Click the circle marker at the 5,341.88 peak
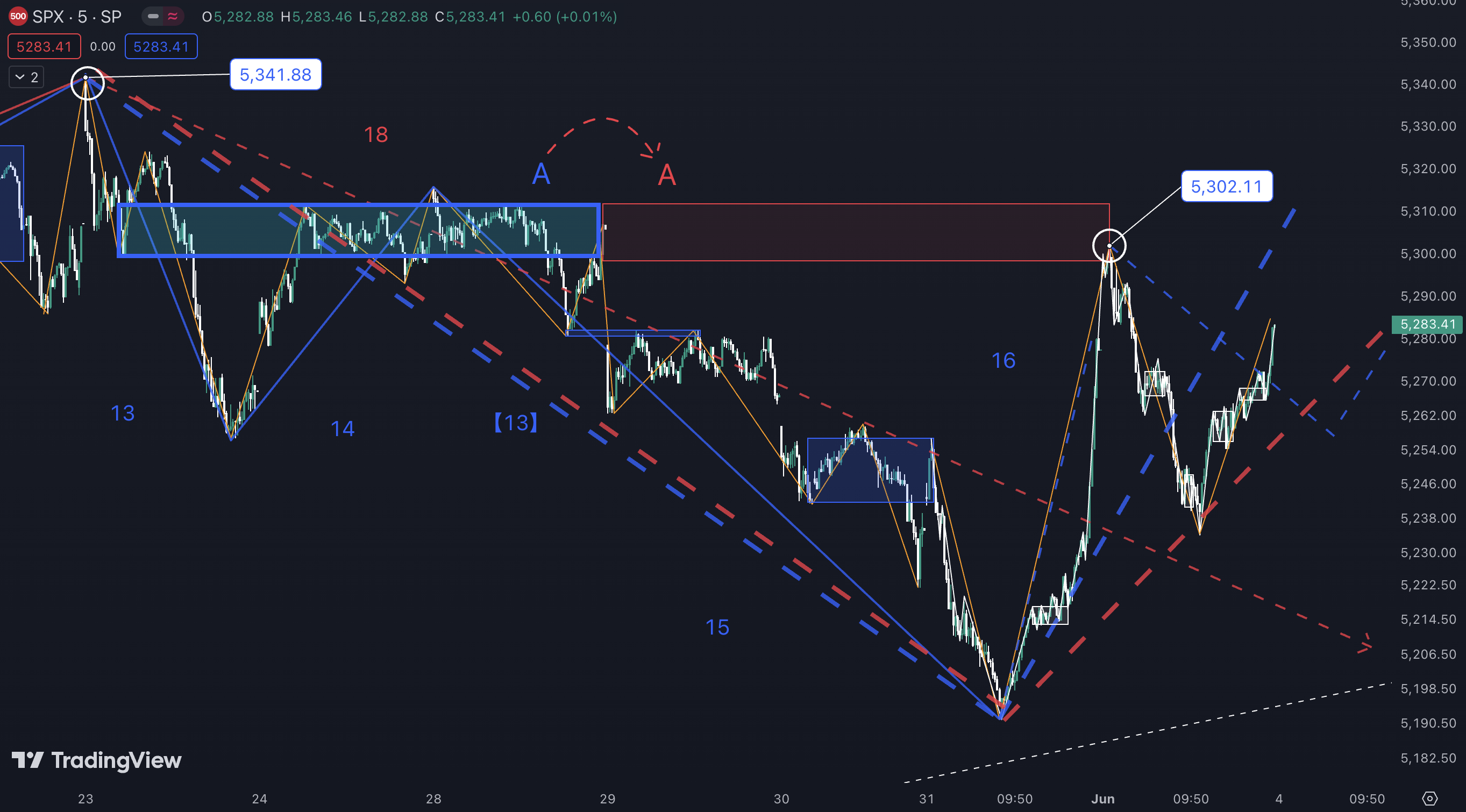Viewport: 1466px width, 812px height. click(87, 83)
